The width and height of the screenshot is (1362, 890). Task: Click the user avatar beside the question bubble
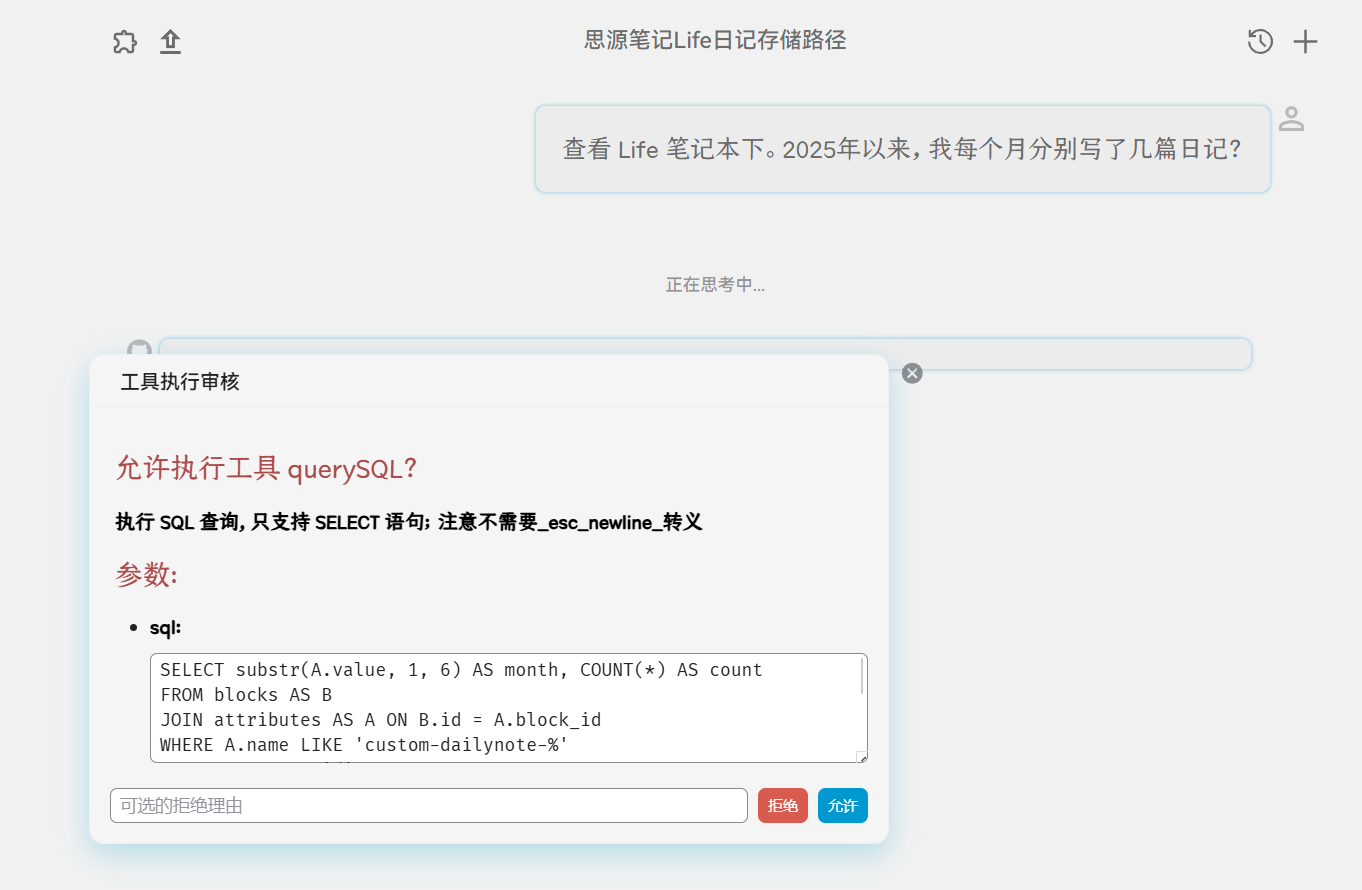pyautogui.click(x=1291, y=118)
